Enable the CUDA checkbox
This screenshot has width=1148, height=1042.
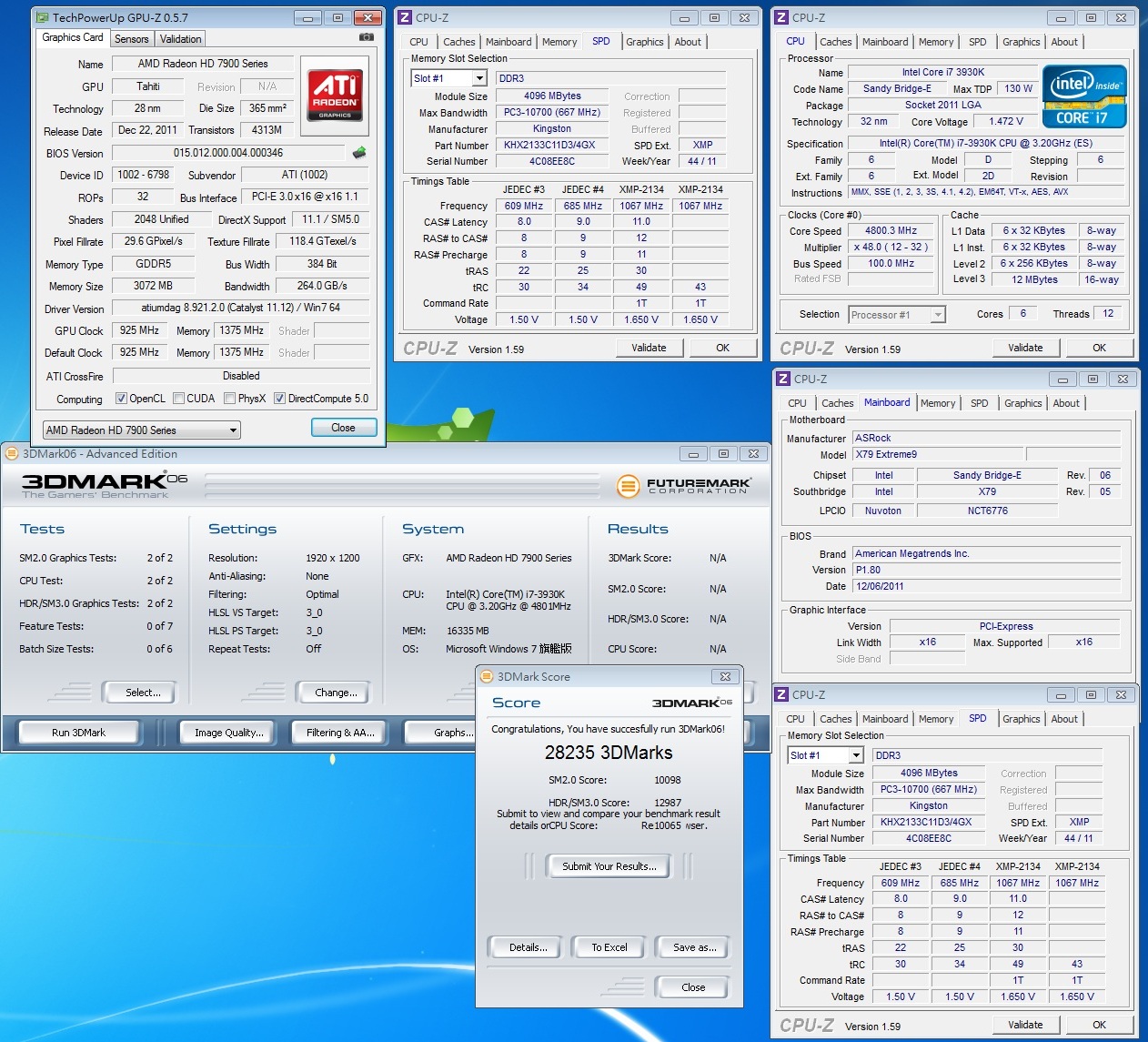[179, 399]
